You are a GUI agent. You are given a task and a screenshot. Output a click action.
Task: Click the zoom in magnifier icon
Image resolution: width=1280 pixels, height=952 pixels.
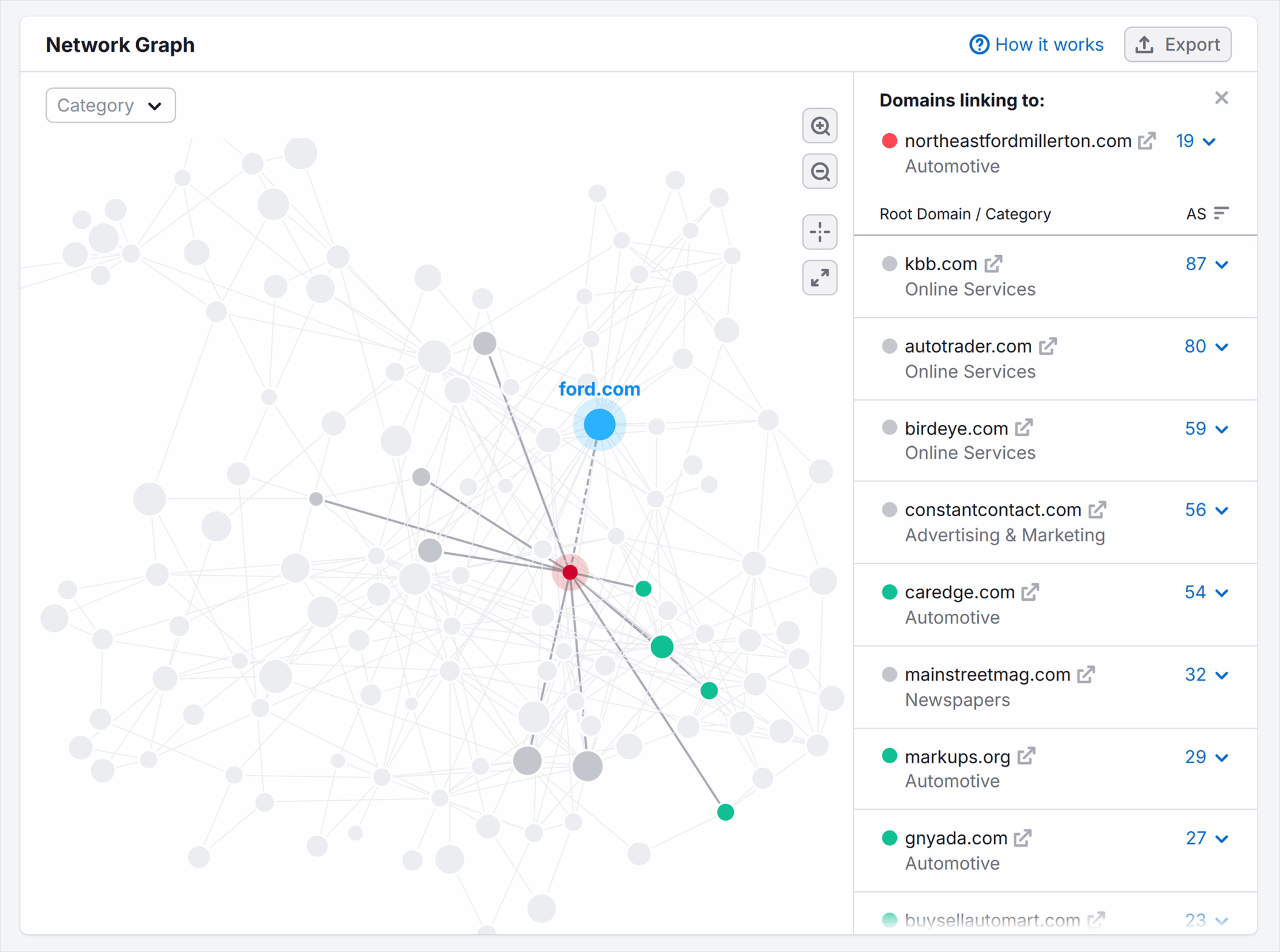click(819, 126)
